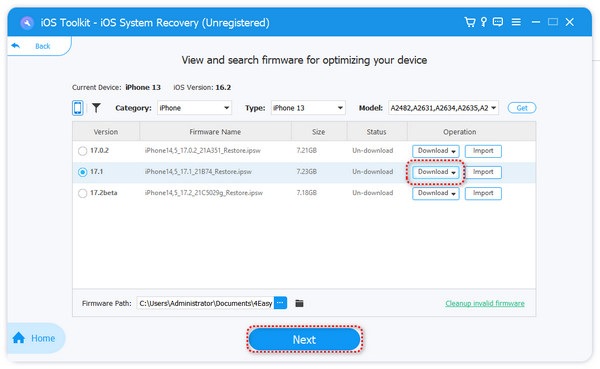Click the 7.21GB size cell

[x=307, y=150]
